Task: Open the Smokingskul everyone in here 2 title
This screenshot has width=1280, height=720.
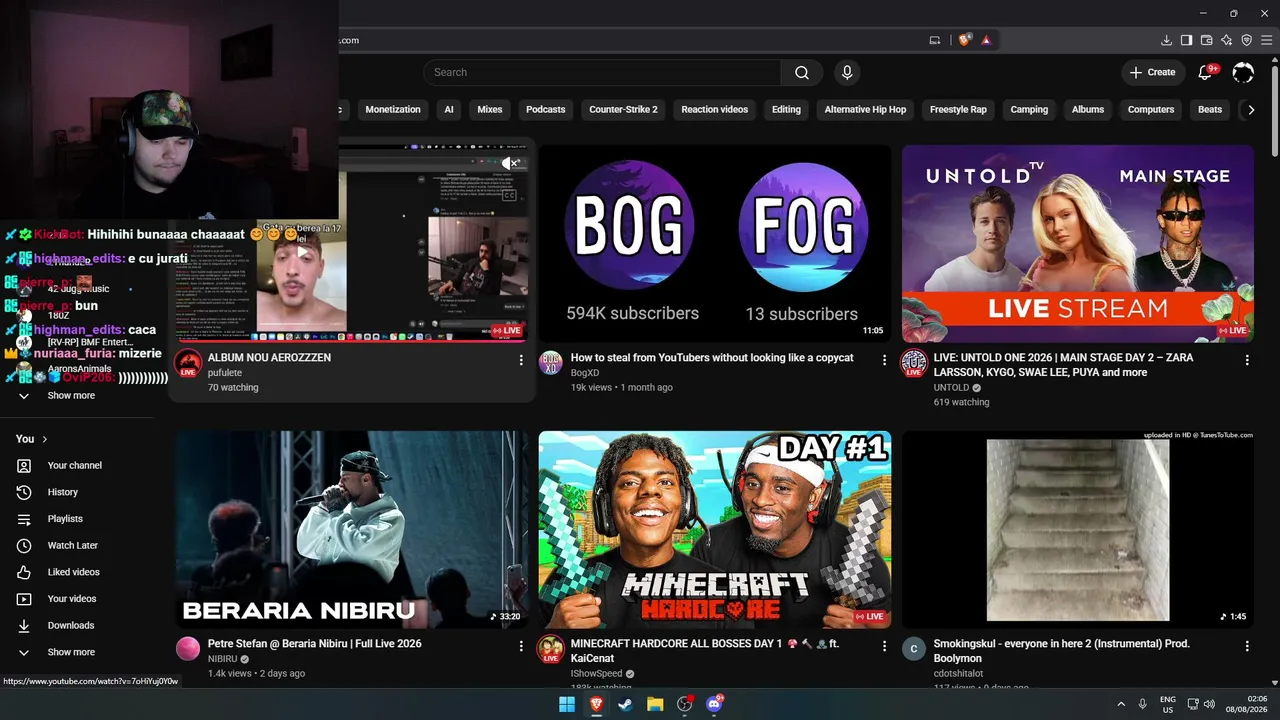Action: [x=1061, y=651]
